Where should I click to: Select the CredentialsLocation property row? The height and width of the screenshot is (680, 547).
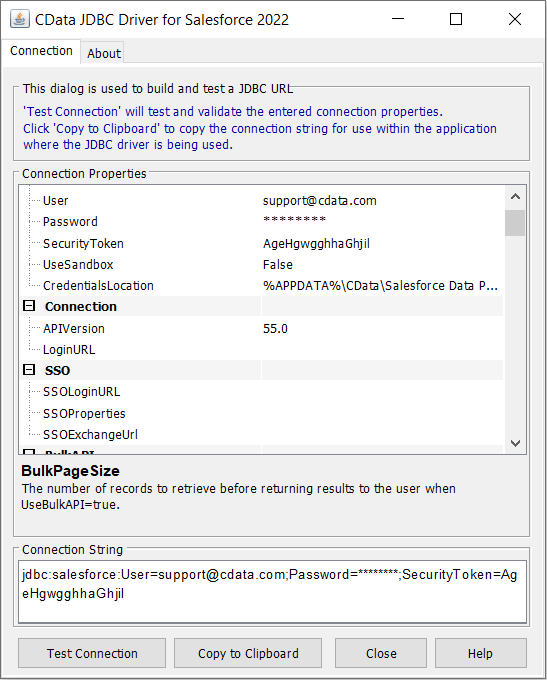[262, 285]
